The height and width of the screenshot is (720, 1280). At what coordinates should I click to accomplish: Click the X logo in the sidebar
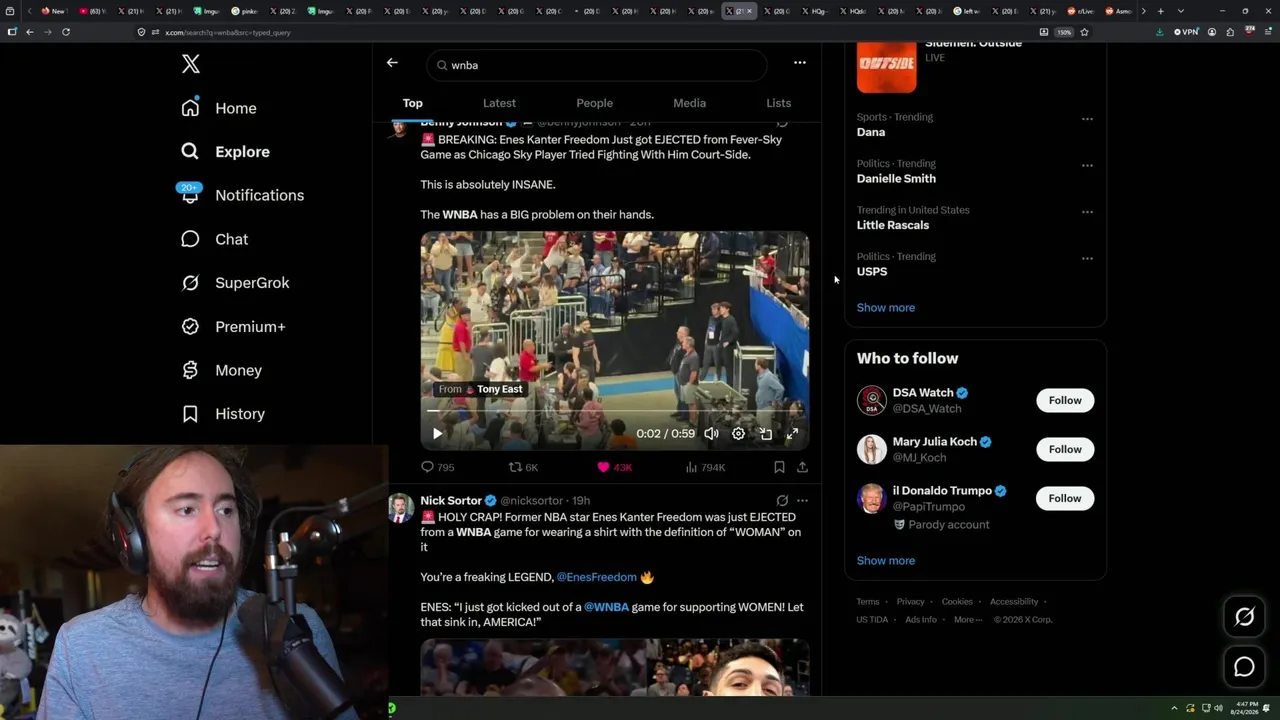[191, 65]
